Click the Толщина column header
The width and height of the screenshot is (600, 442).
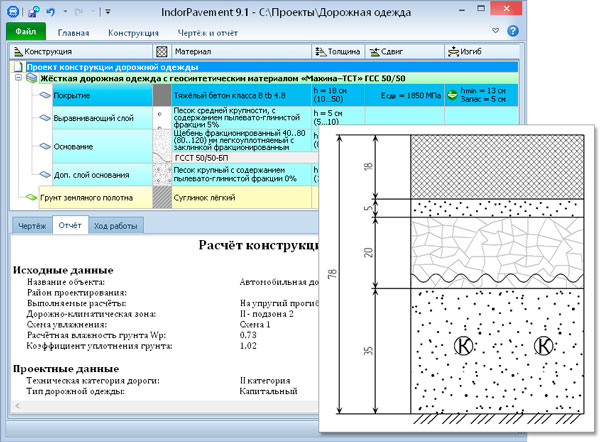[338, 51]
